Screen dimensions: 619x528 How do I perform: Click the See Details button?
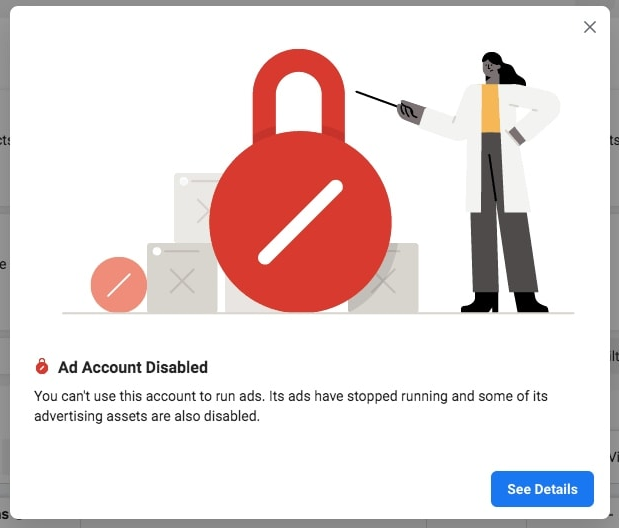click(542, 489)
